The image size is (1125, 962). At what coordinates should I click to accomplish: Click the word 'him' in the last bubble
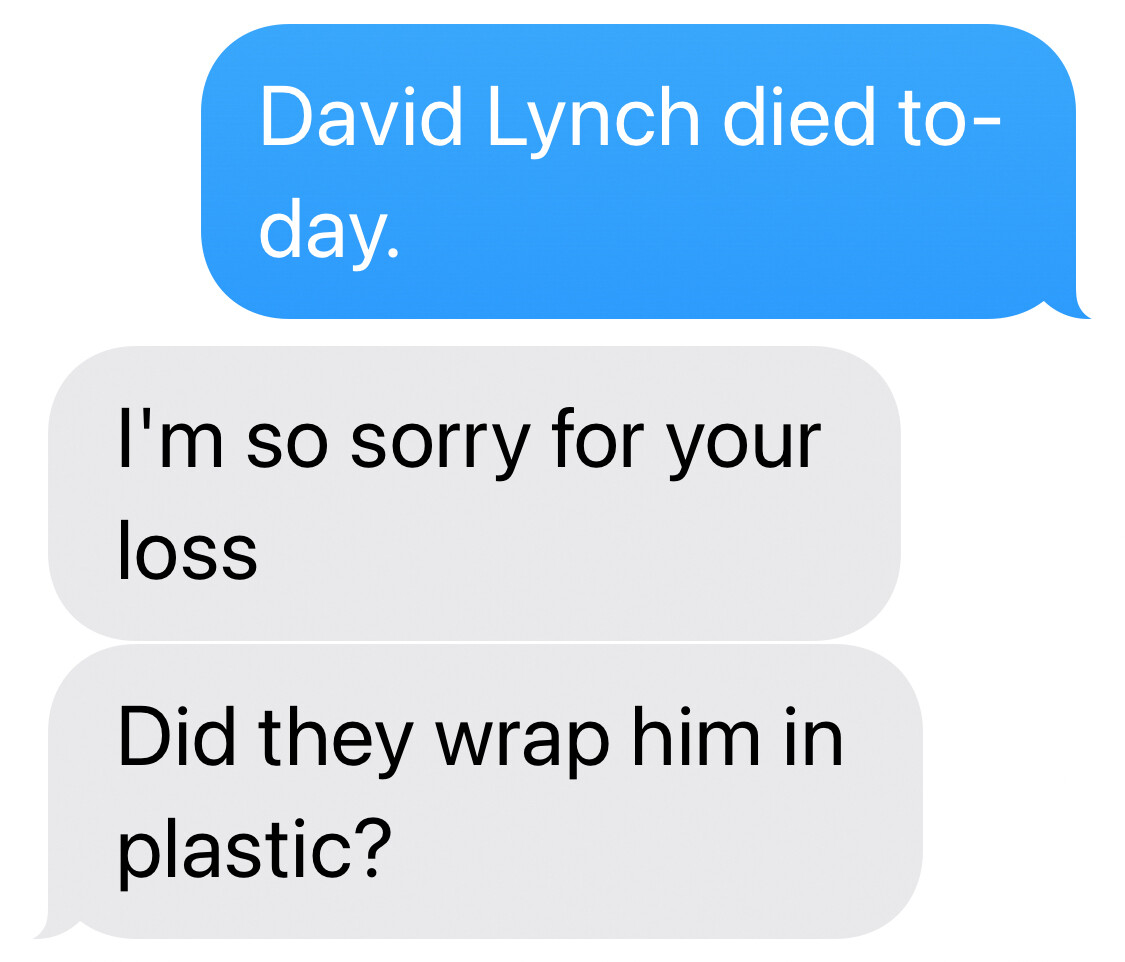tap(695, 737)
